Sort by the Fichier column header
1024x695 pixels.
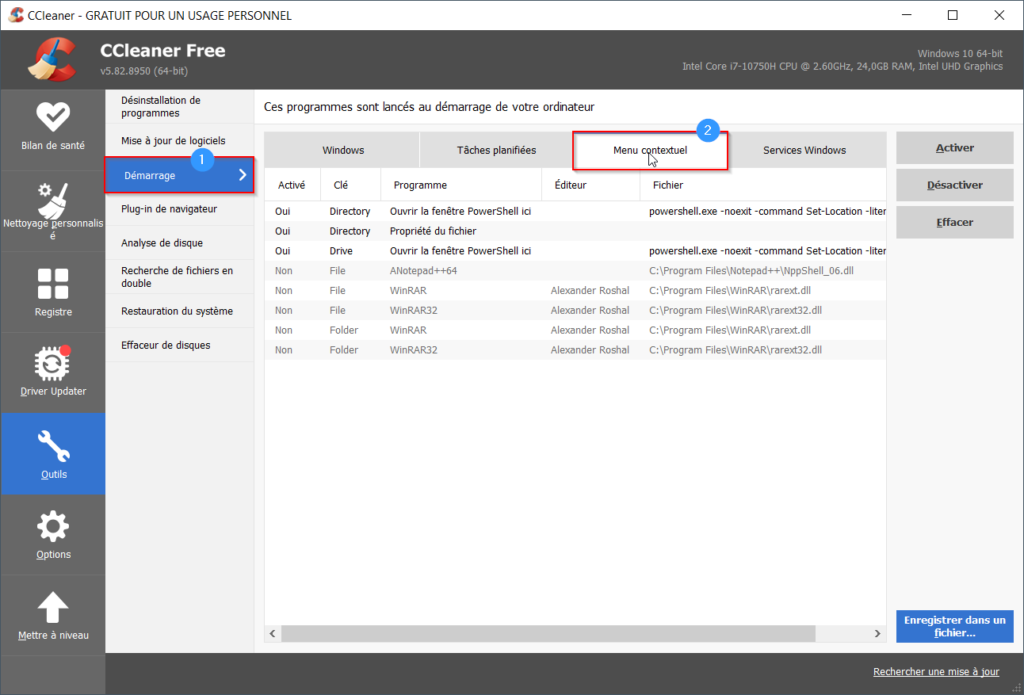[x=763, y=185]
